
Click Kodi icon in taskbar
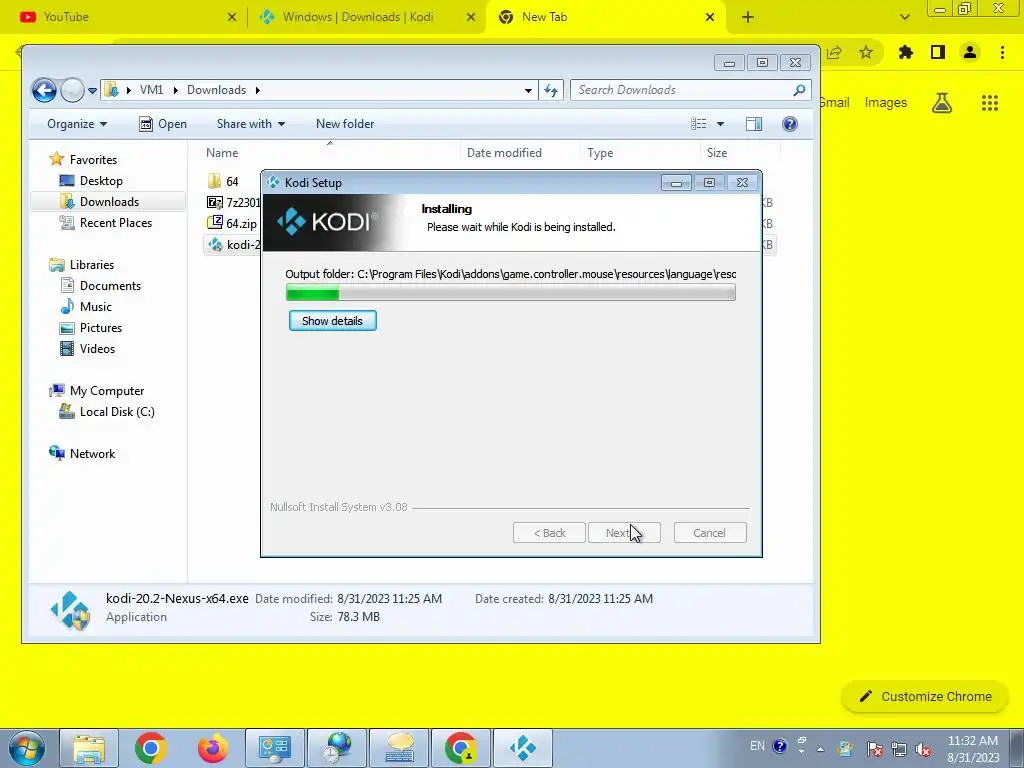pyautogui.click(x=522, y=748)
